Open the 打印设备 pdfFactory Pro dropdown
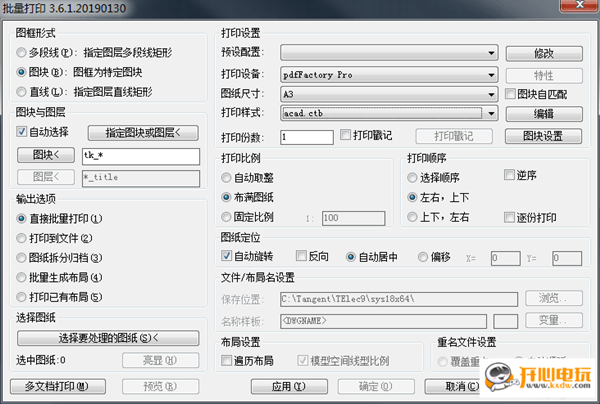 [389, 75]
